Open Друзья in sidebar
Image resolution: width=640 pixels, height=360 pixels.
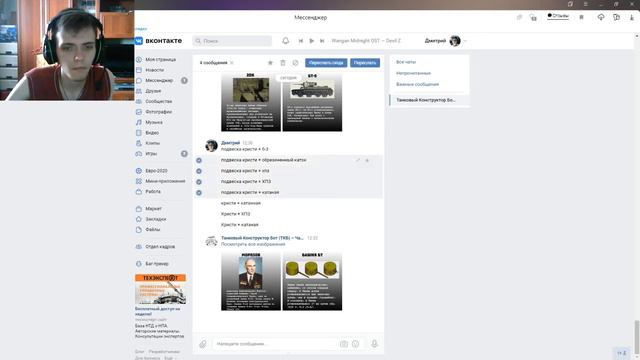pos(153,91)
